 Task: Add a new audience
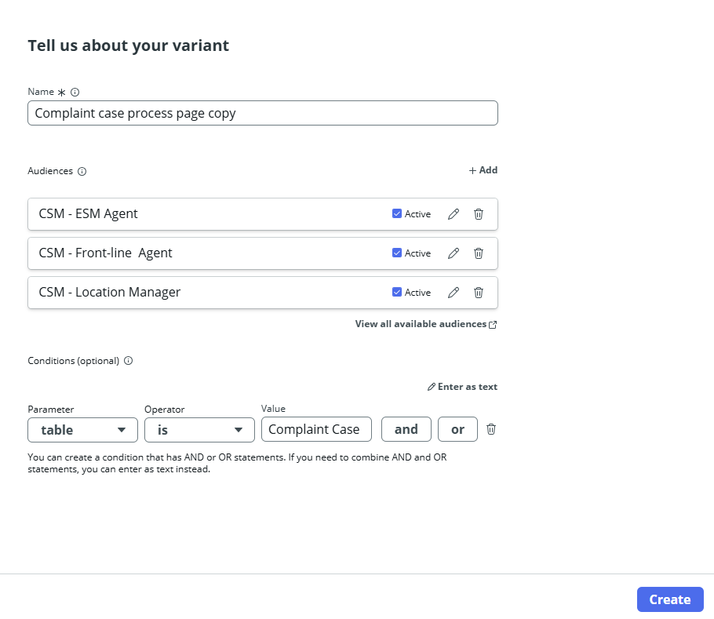click(483, 170)
